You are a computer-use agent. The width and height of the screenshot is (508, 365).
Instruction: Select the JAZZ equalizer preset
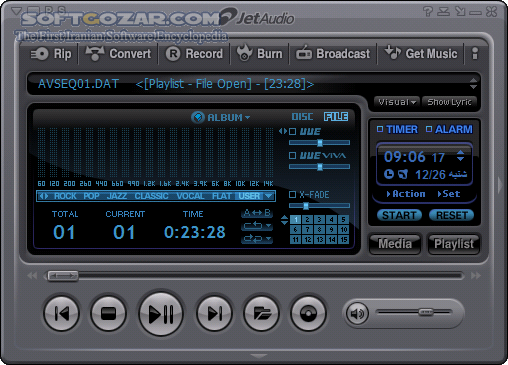coord(117,196)
